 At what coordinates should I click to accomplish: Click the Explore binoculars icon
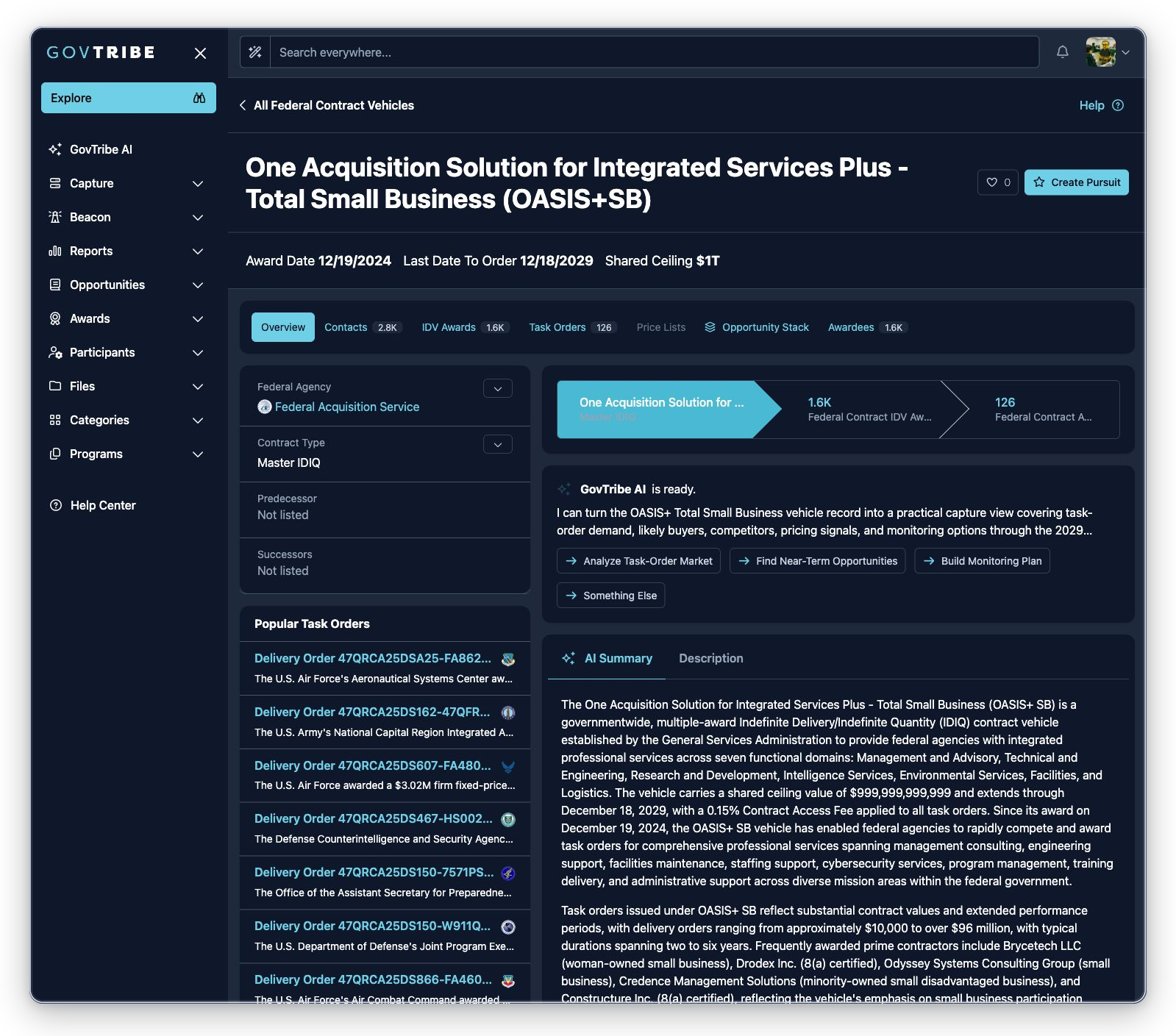pos(199,98)
